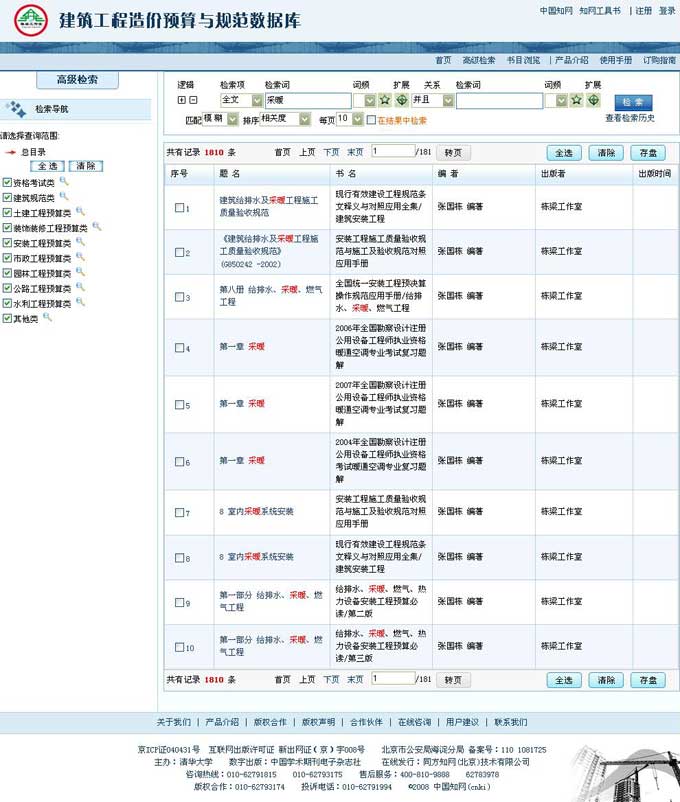This screenshot has width=680, height=802.
Task: Click the add search row plus icon
Action: (181, 100)
